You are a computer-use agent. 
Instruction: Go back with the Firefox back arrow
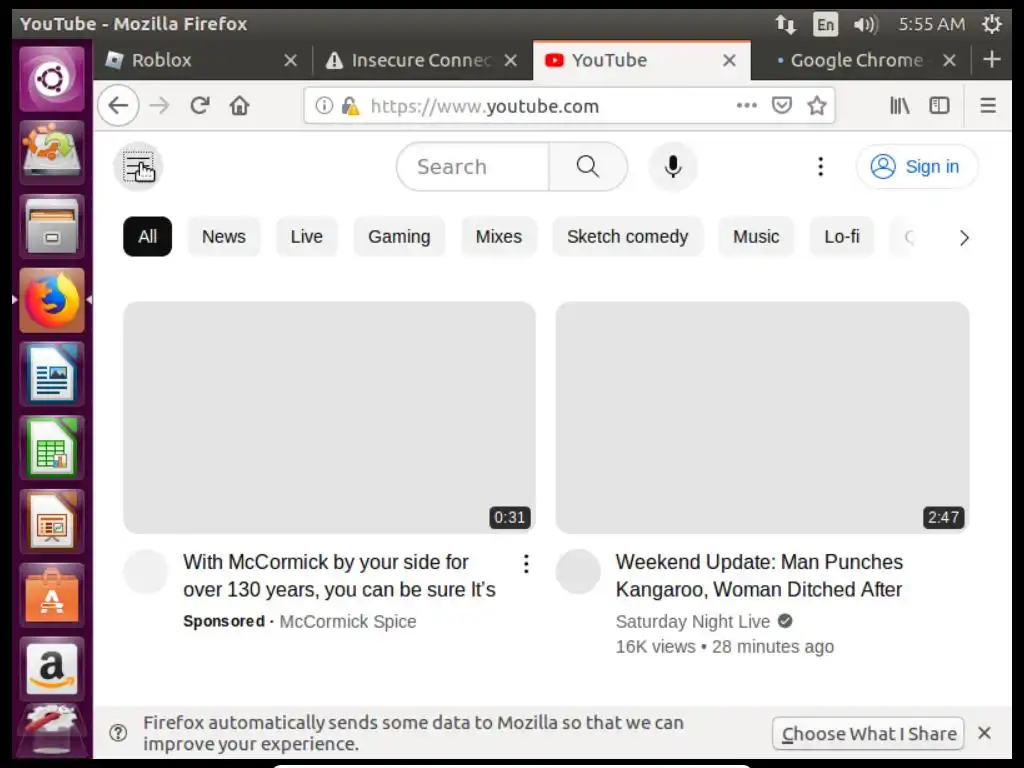pos(118,105)
